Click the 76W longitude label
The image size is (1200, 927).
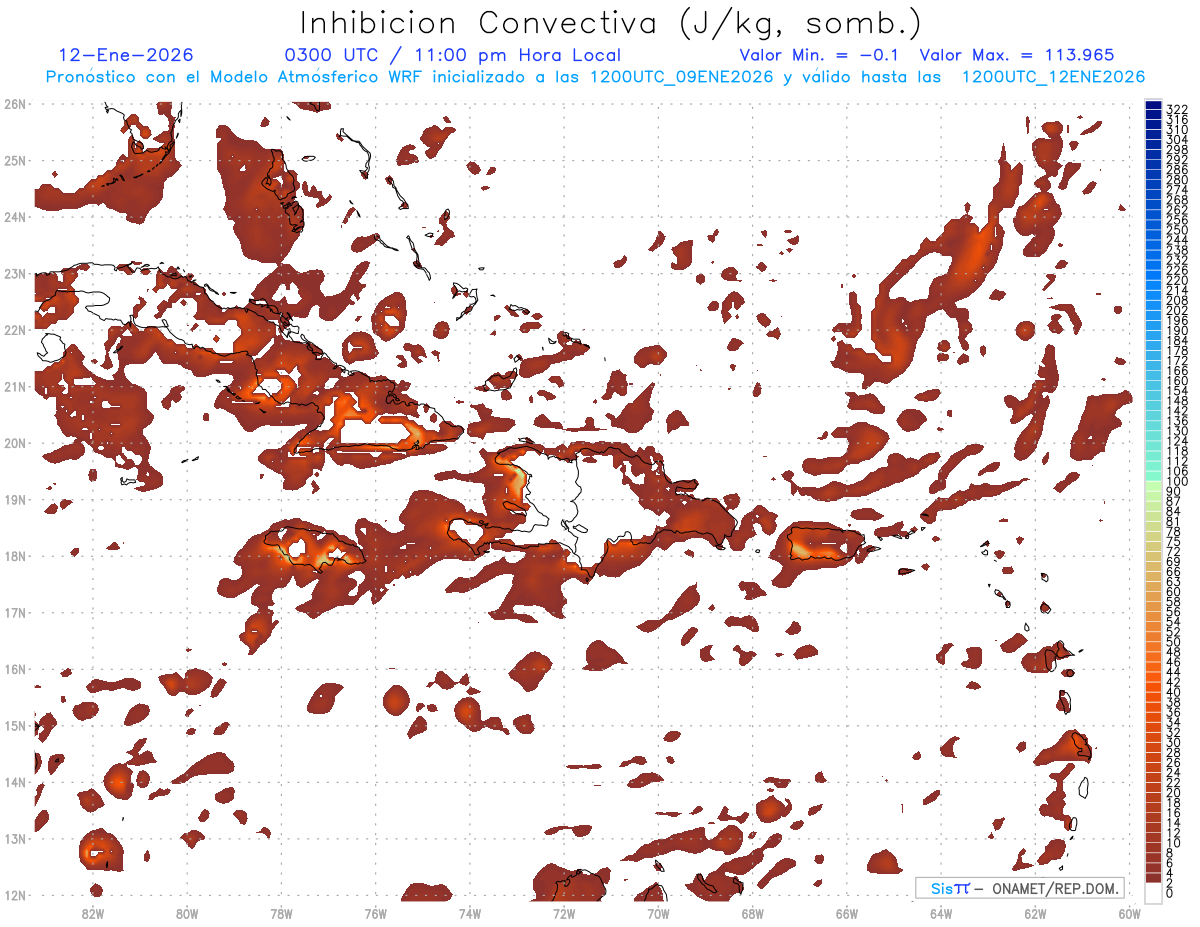tap(376, 913)
